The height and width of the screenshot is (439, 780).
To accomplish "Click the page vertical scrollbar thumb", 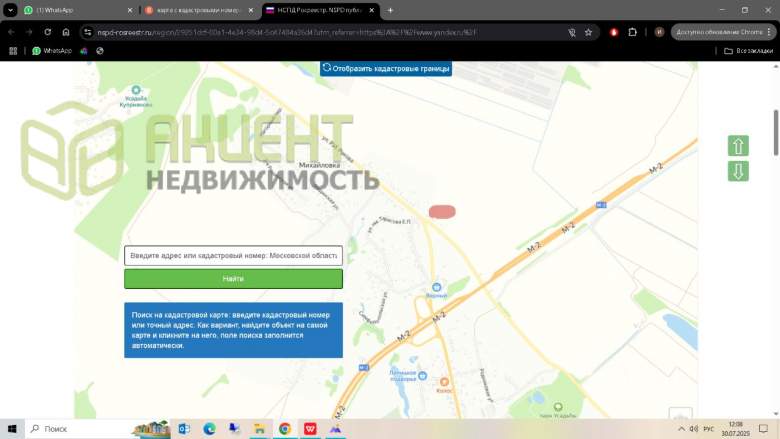I will click(776, 132).
